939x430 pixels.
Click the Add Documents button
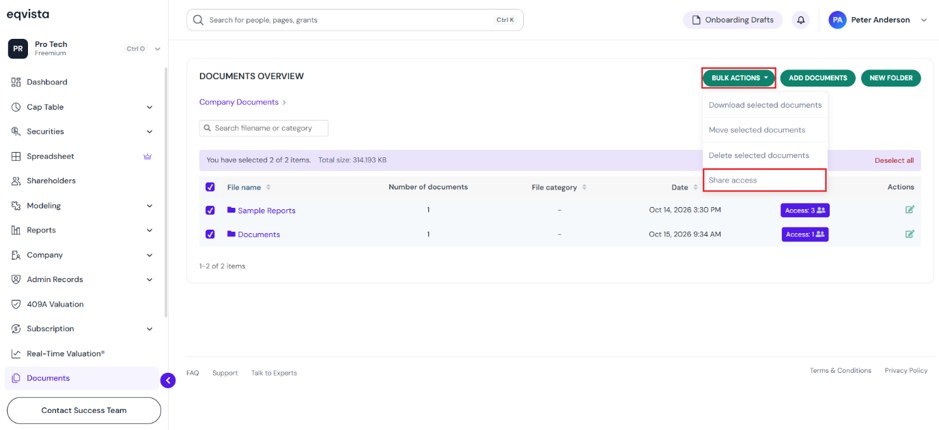pyautogui.click(x=817, y=78)
